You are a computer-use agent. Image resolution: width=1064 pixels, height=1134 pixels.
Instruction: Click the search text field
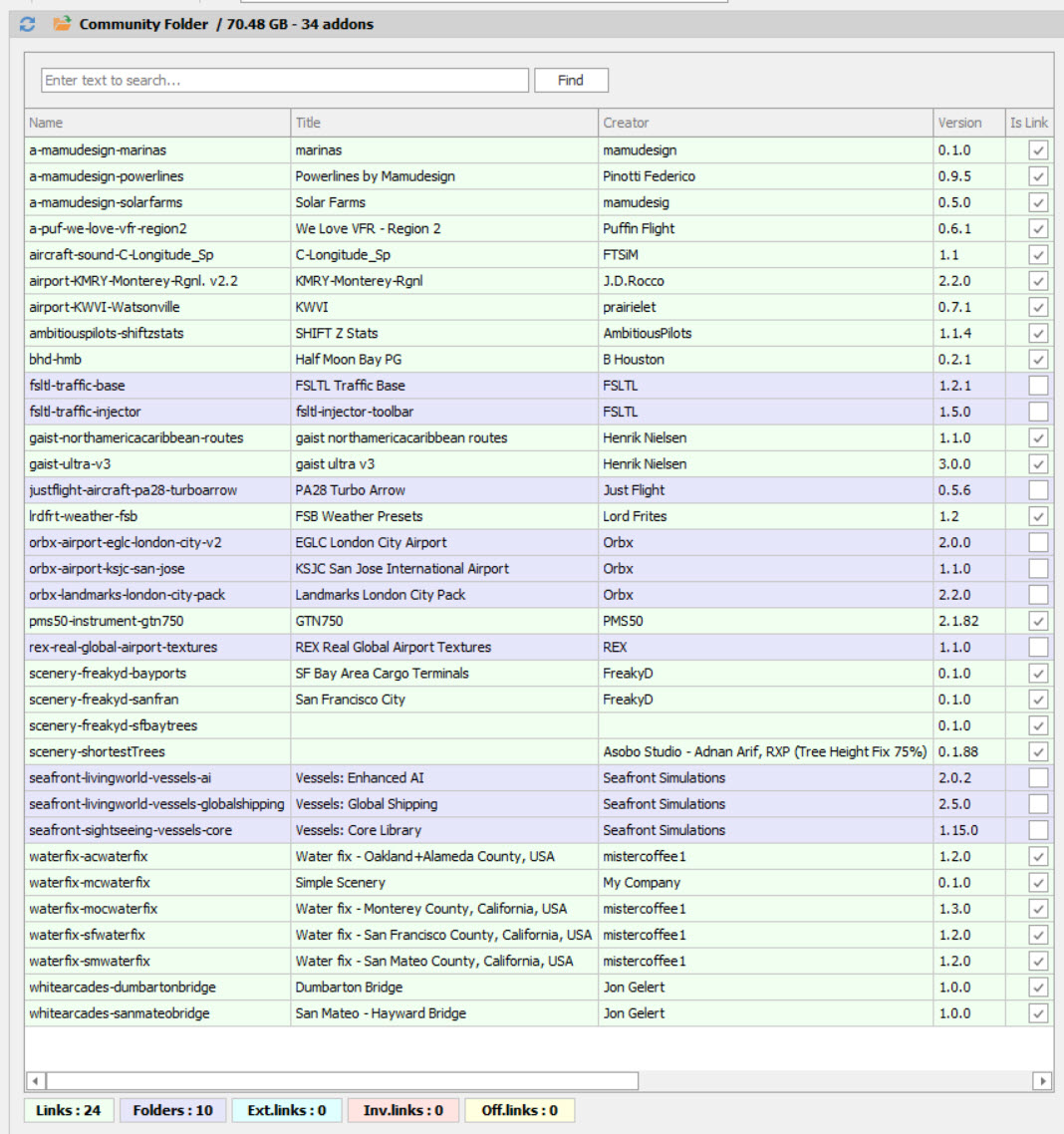point(285,81)
